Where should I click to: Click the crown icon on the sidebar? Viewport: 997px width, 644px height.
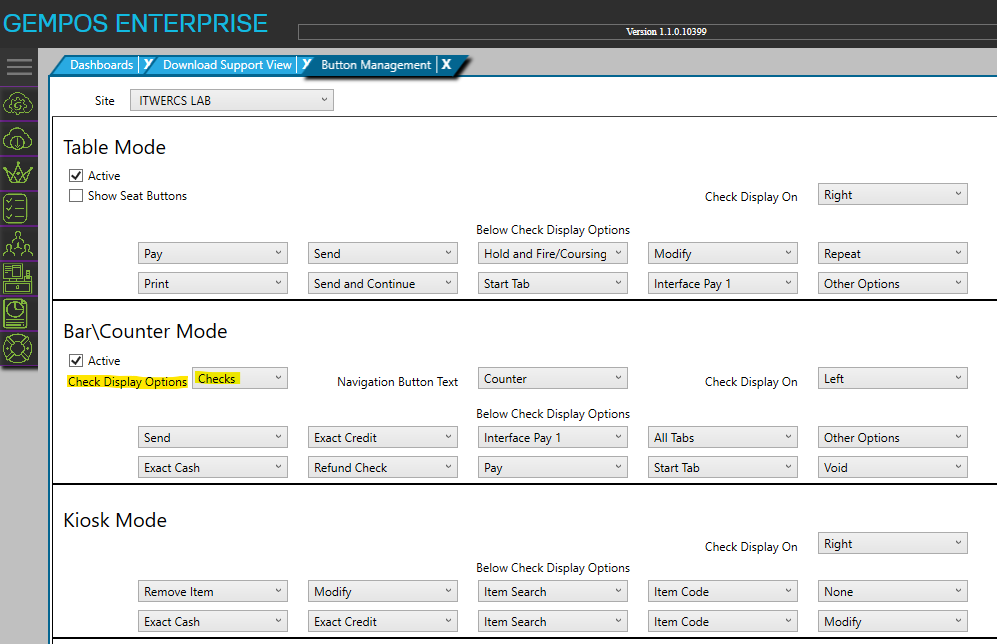tap(20, 172)
